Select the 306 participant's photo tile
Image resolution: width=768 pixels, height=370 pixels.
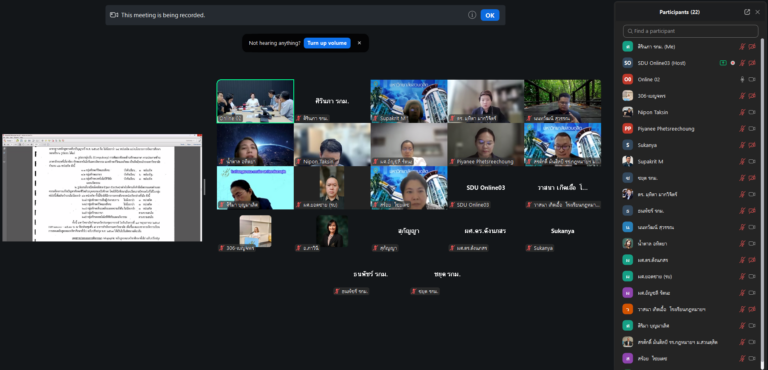click(x=255, y=231)
